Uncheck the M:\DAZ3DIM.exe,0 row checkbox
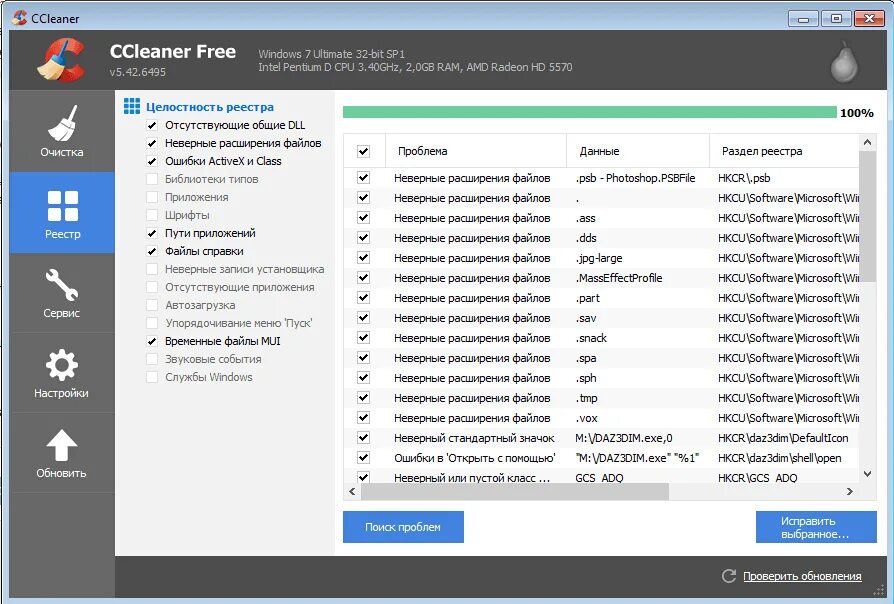Screen dimensions: 894x604 pos(363,437)
